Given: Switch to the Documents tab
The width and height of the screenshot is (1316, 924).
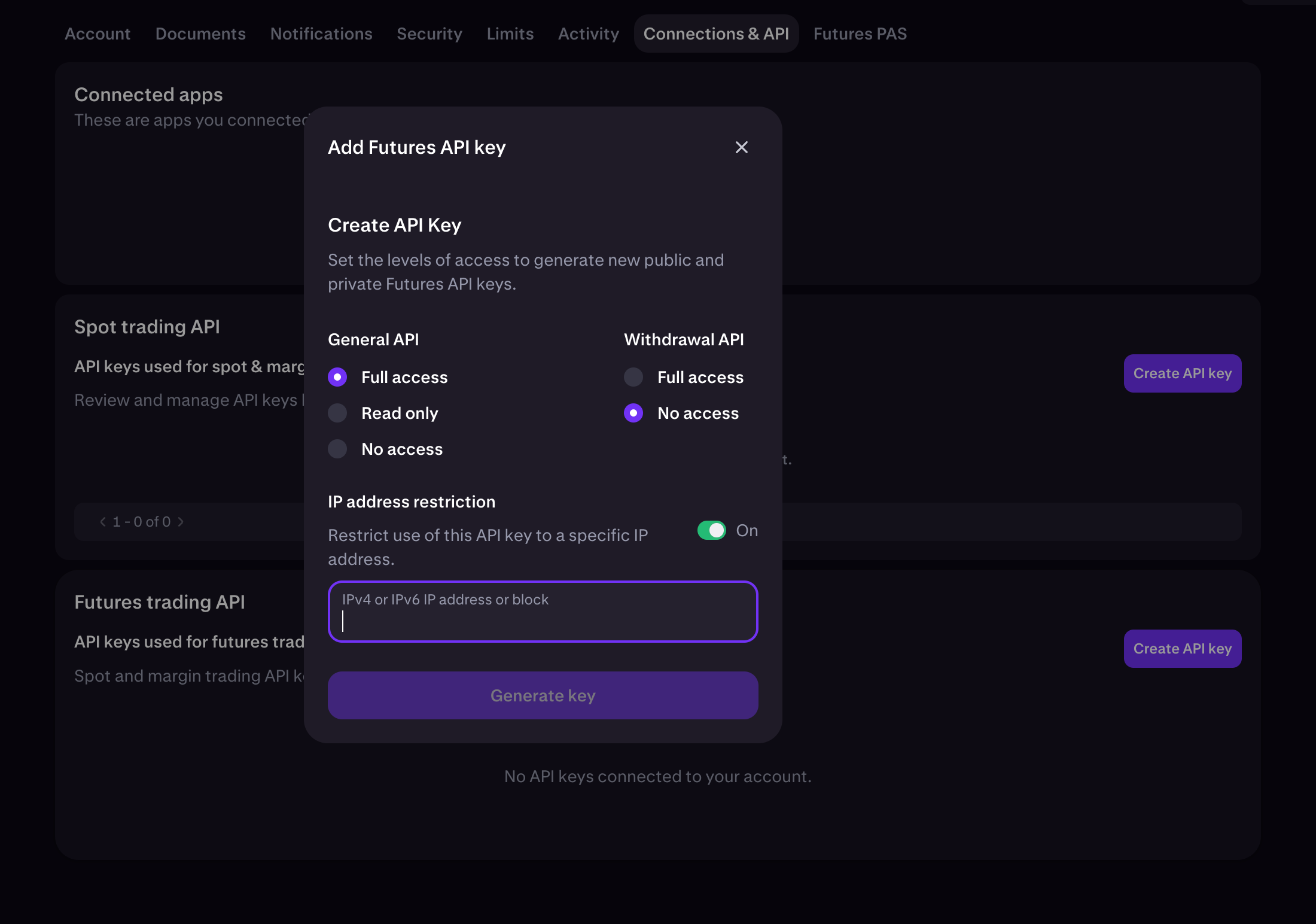Looking at the screenshot, I should point(200,34).
